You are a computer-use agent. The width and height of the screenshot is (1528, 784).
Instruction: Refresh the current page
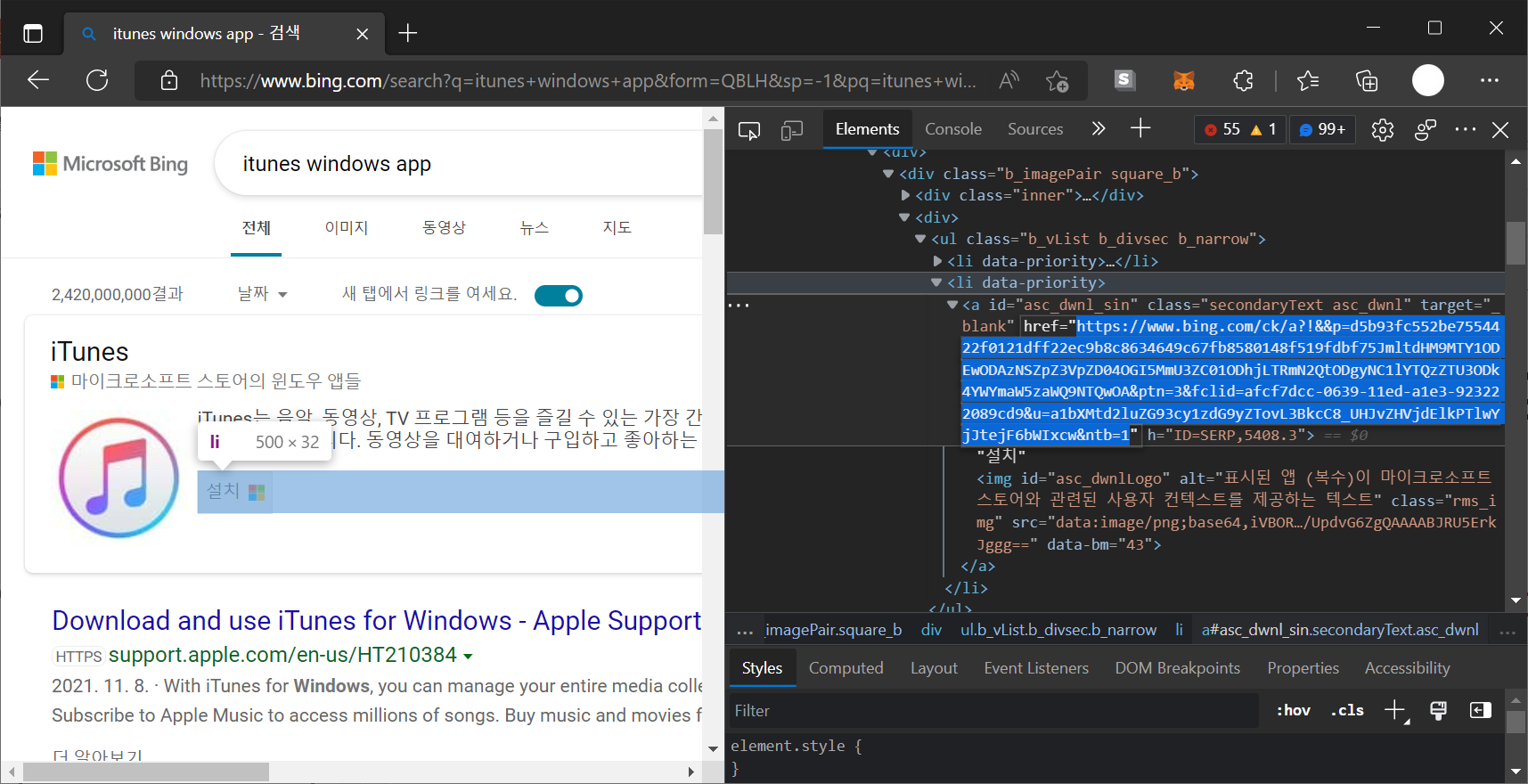point(97,80)
